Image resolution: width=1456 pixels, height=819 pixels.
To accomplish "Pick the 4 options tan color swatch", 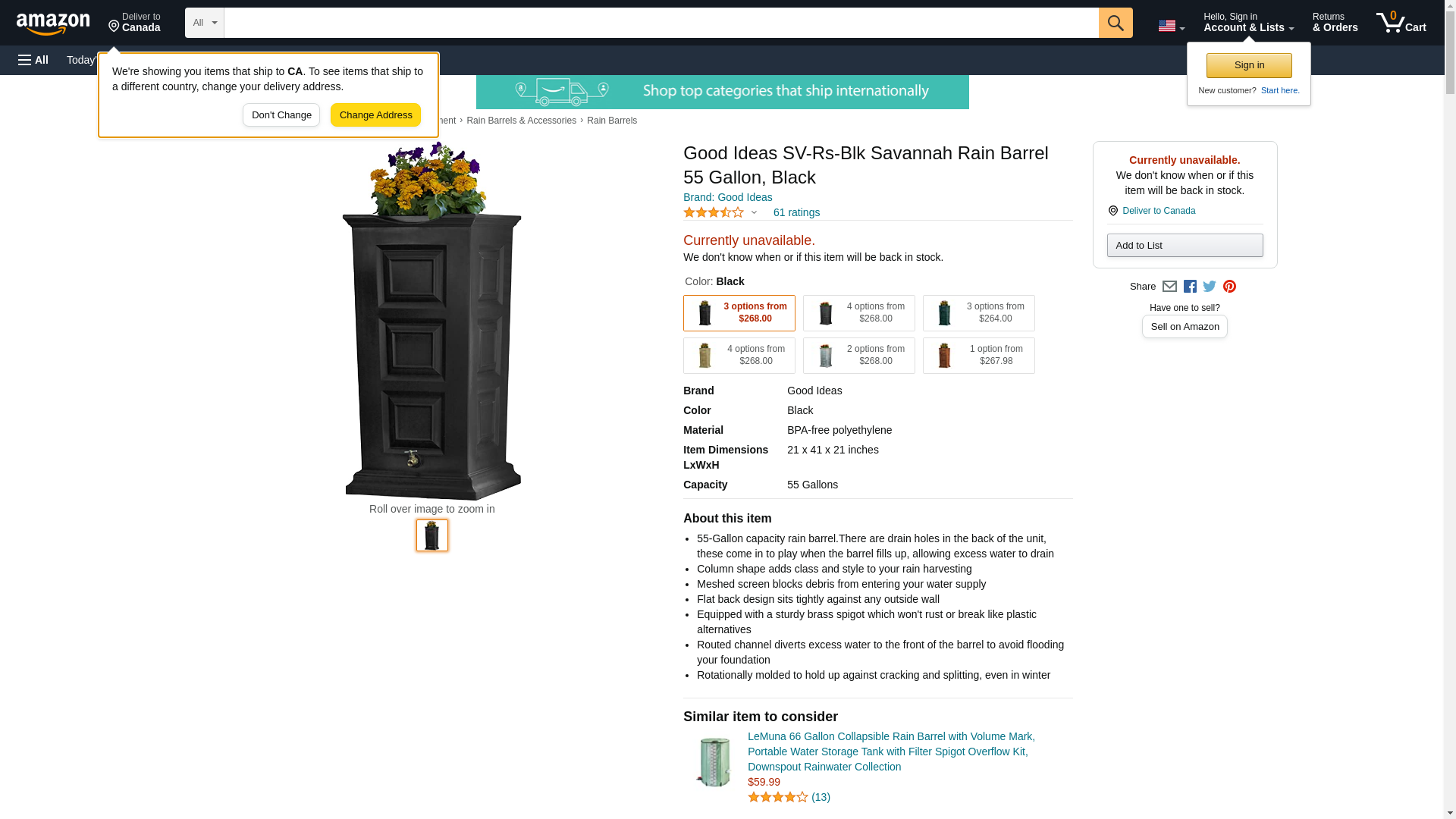I will pyautogui.click(x=739, y=356).
